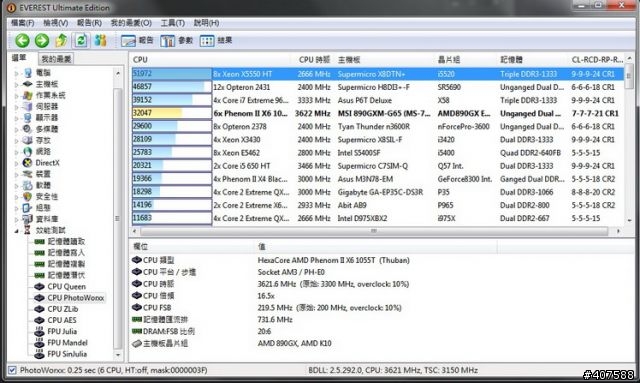Select the 網路 network tree icon

pyautogui.click(x=28, y=151)
